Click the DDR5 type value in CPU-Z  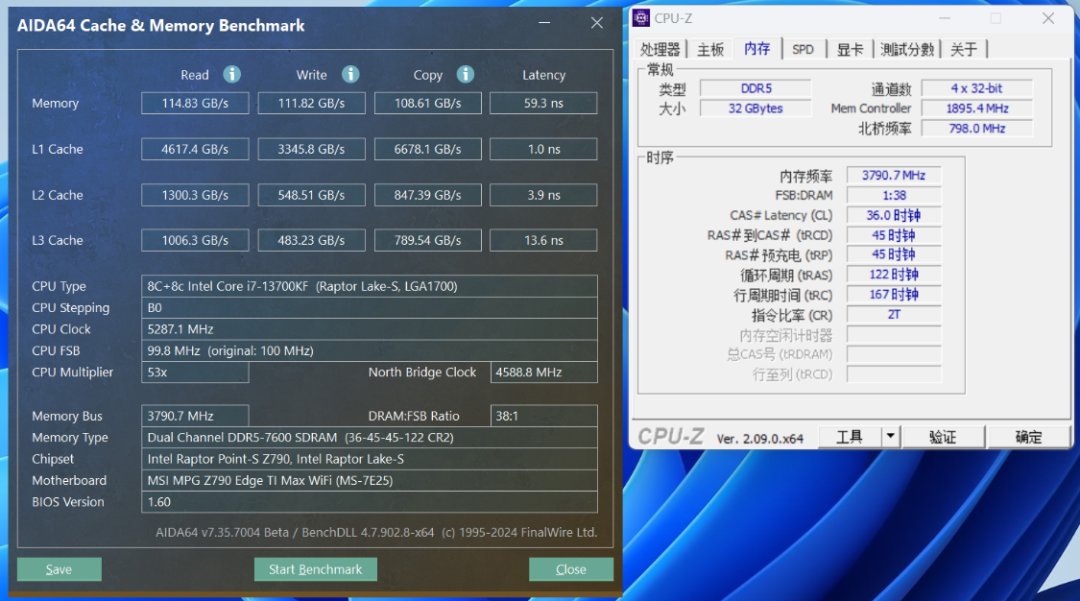point(756,89)
